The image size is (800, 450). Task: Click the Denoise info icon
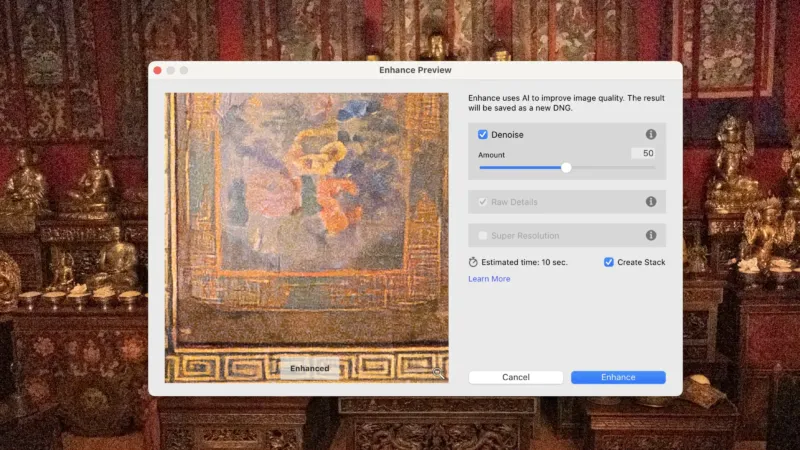click(x=651, y=134)
